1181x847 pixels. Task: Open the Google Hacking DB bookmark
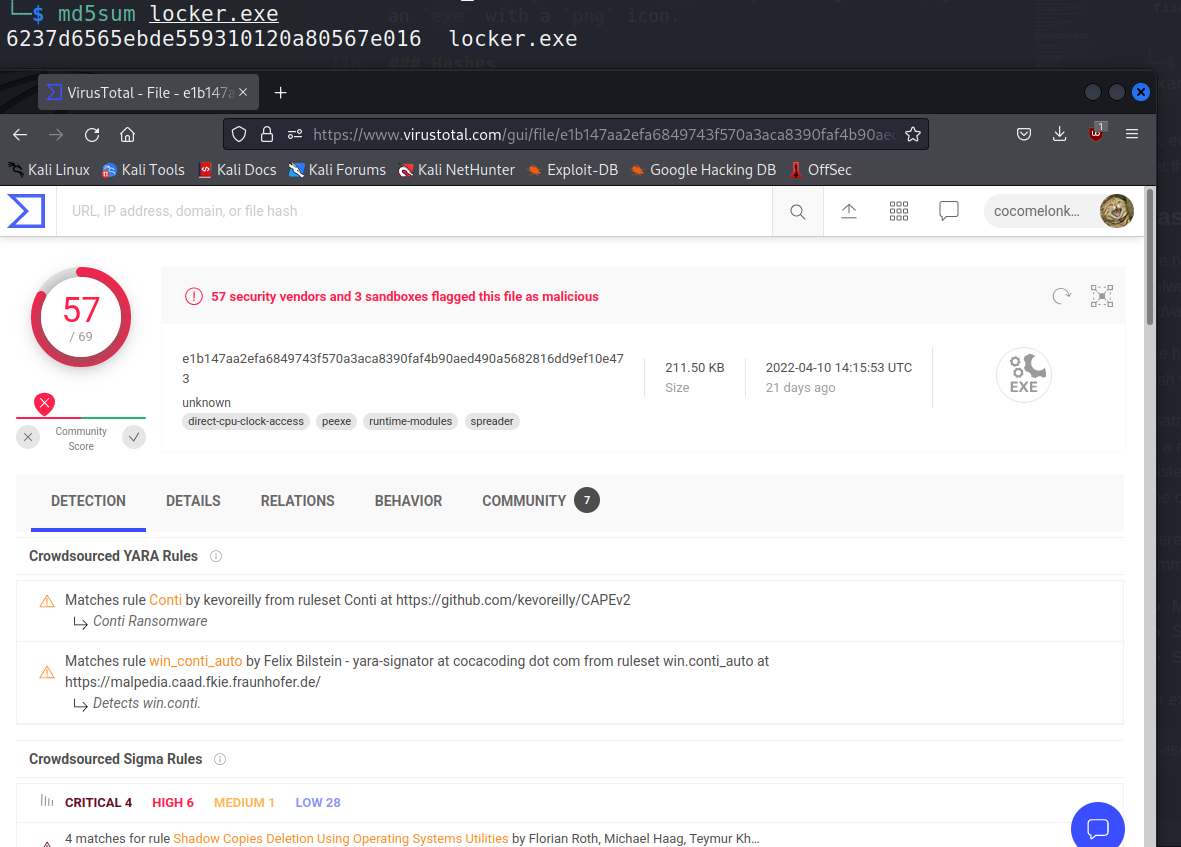703,170
